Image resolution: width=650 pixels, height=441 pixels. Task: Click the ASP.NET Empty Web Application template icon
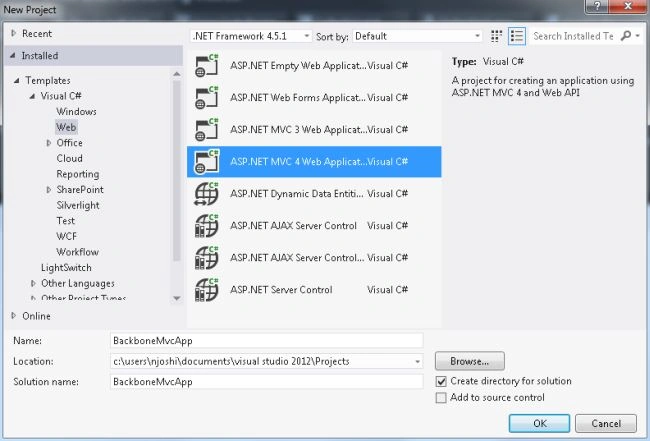[x=206, y=65]
